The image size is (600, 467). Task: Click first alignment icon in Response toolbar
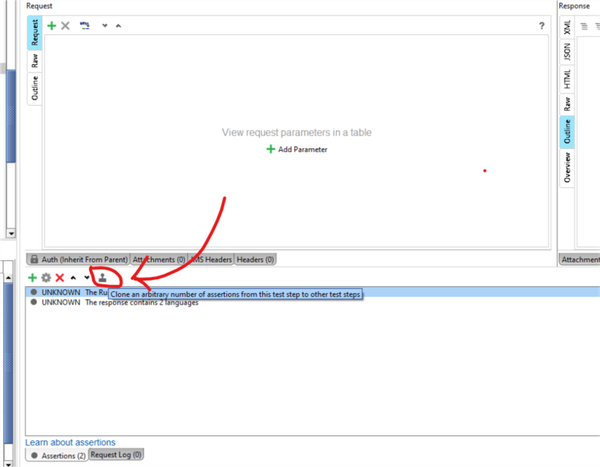click(584, 26)
